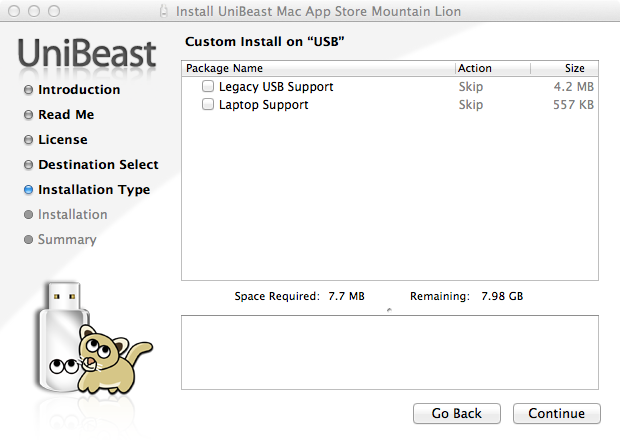The height and width of the screenshot is (440, 620).
Task: Enable the Legacy USB Support checkbox
Action: pyautogui.click(x=208, y=87)
